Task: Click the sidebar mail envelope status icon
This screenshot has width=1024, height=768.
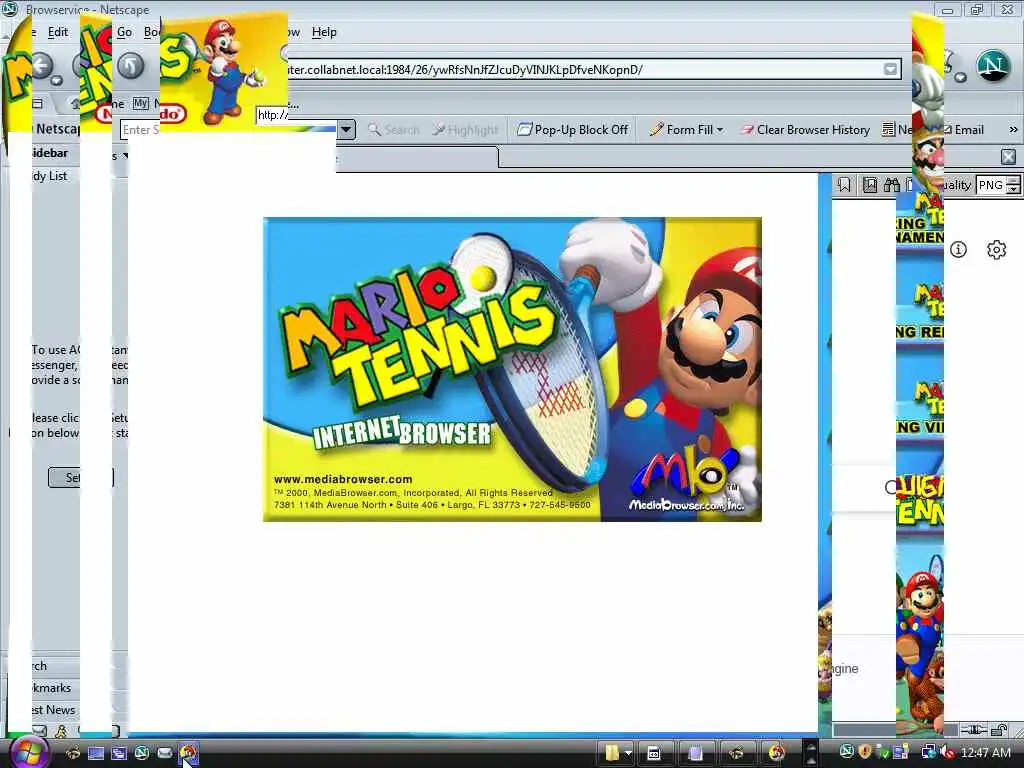Action: [x=40, y=731]
